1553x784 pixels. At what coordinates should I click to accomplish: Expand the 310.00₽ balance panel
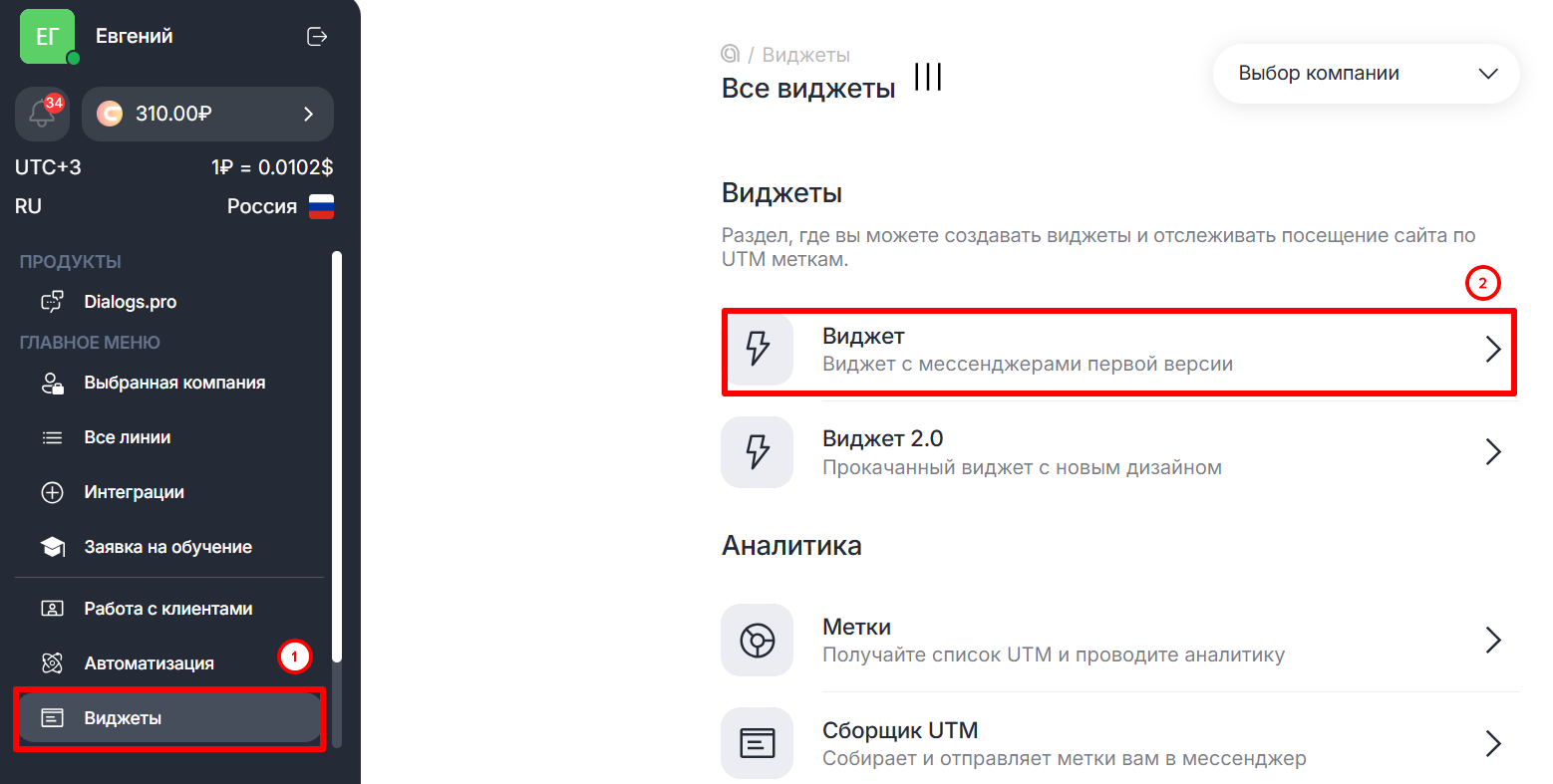tap(207, 114)
